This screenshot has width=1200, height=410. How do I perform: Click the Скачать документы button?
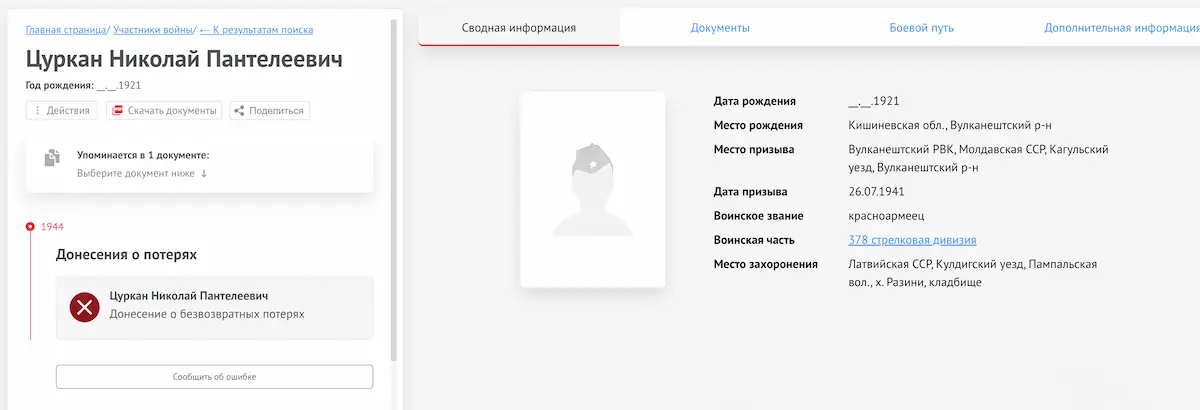[164, 111]
